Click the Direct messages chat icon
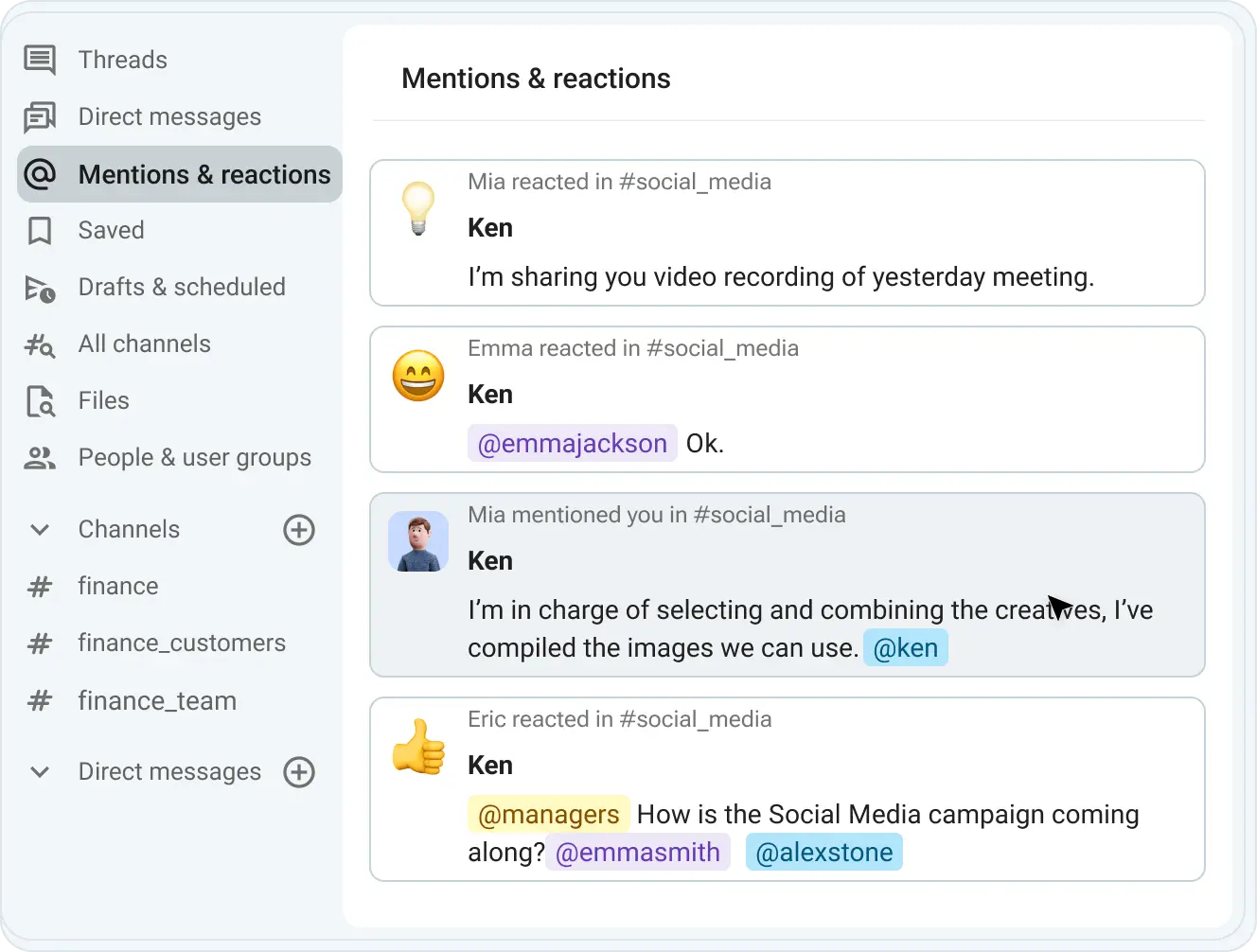The width and height of the screenshot is (1257, 952). coord(40,117)
